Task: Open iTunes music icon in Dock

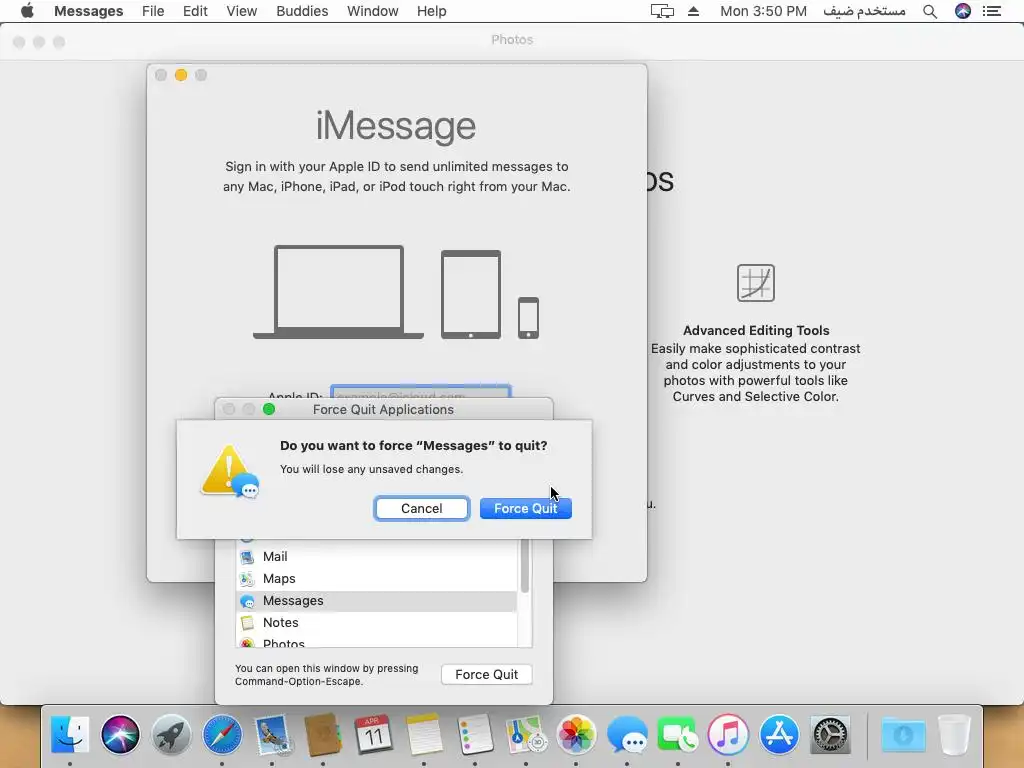Action: point(728,734)
